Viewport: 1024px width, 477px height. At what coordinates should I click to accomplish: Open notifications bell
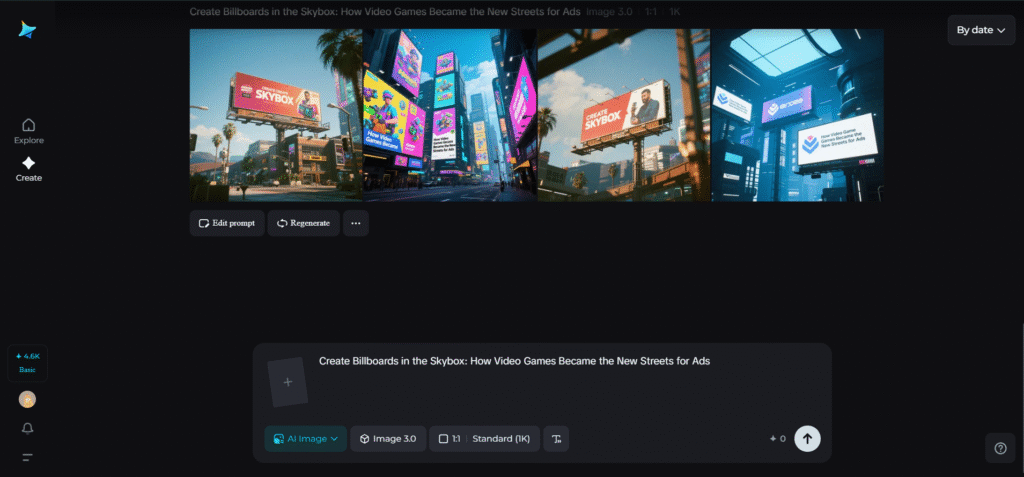(27, 428)
